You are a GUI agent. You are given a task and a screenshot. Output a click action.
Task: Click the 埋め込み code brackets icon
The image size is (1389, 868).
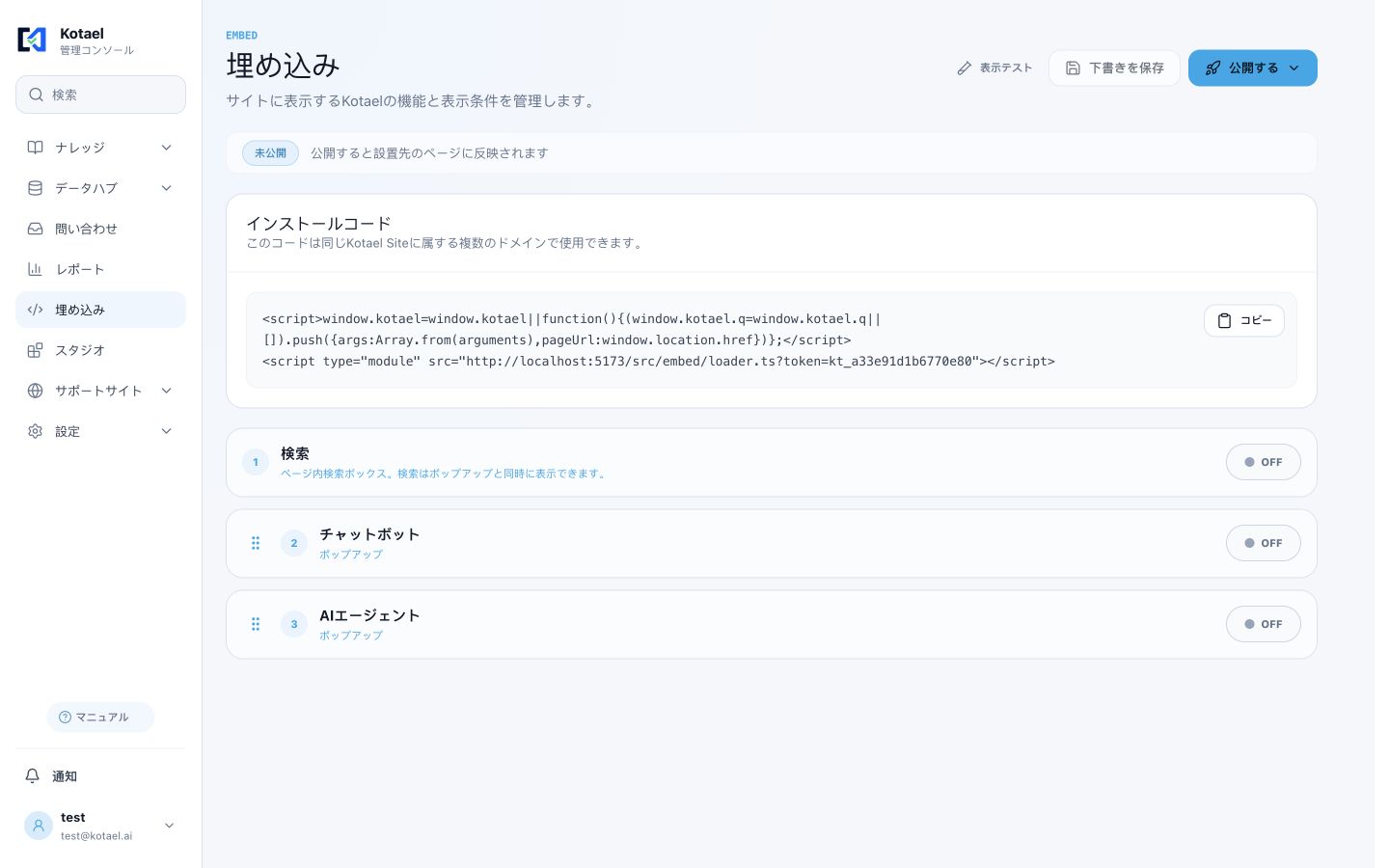tap(35, 310)
